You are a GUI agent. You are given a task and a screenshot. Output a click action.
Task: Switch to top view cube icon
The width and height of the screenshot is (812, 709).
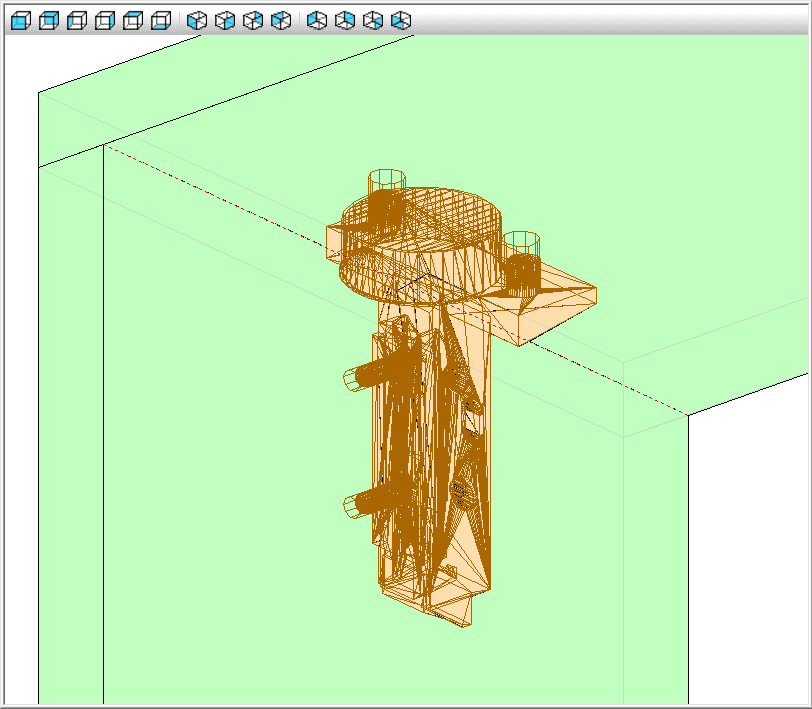coord(133,21)
